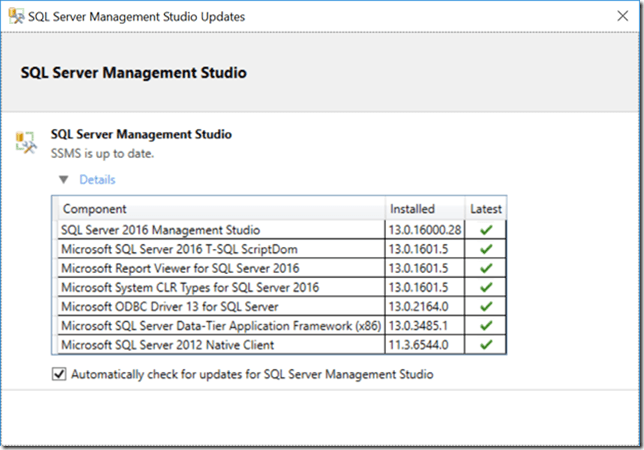Click the Details link
Viewport: 644px width, 450px height.
click(x=97, y=179)
